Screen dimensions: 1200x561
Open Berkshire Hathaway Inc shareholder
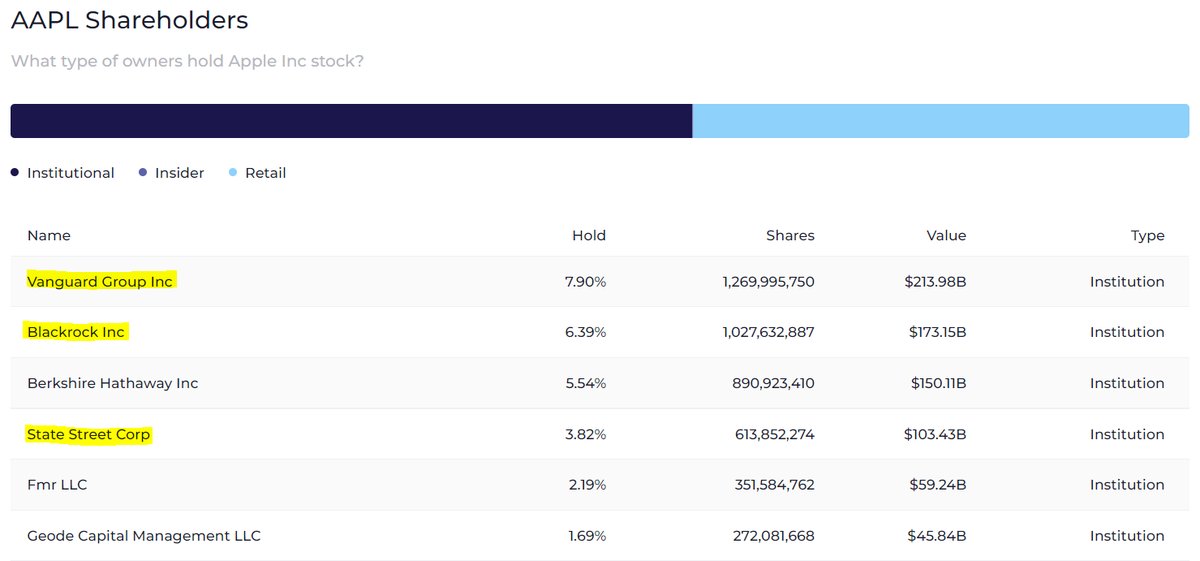click(113, 383)
